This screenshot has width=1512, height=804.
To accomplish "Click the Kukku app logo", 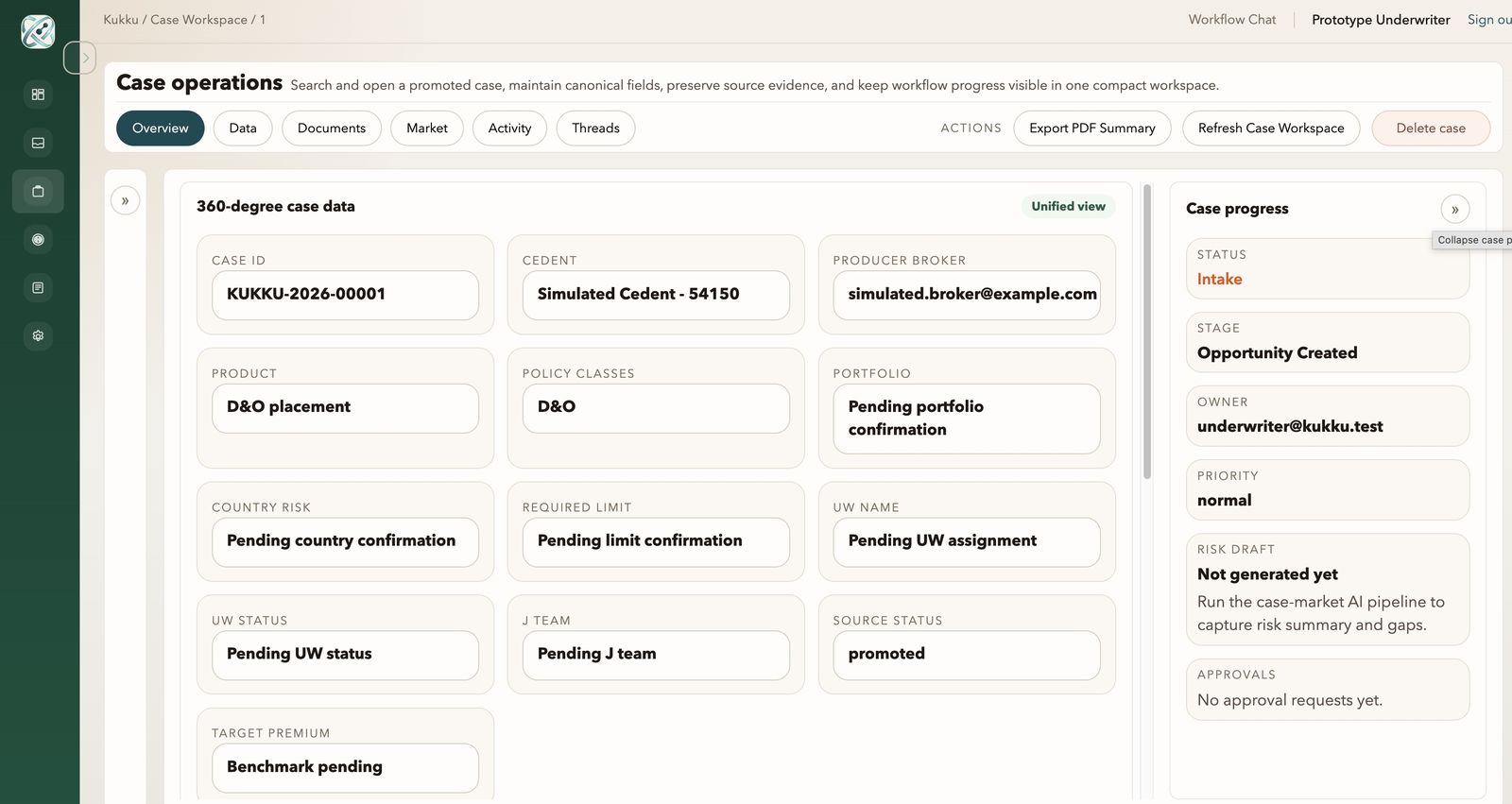I will tap(38, 31).
